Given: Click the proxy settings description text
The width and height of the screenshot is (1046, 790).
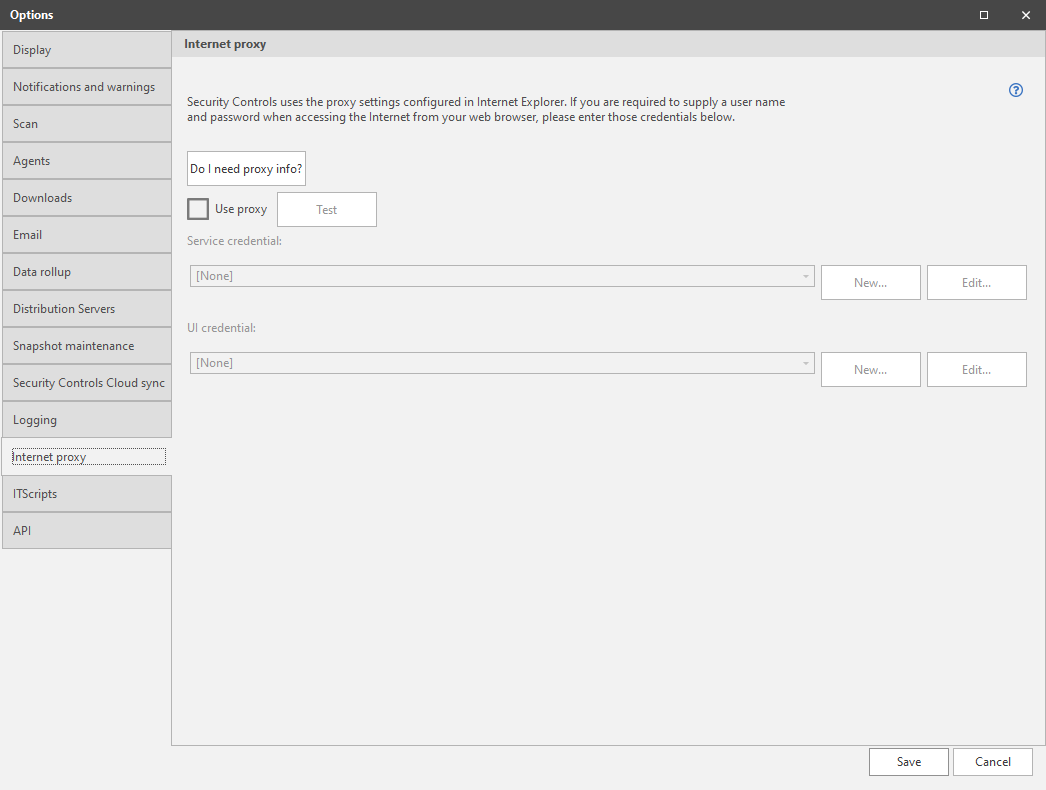Looking at the screenshot, I should (x=486, y=109).
